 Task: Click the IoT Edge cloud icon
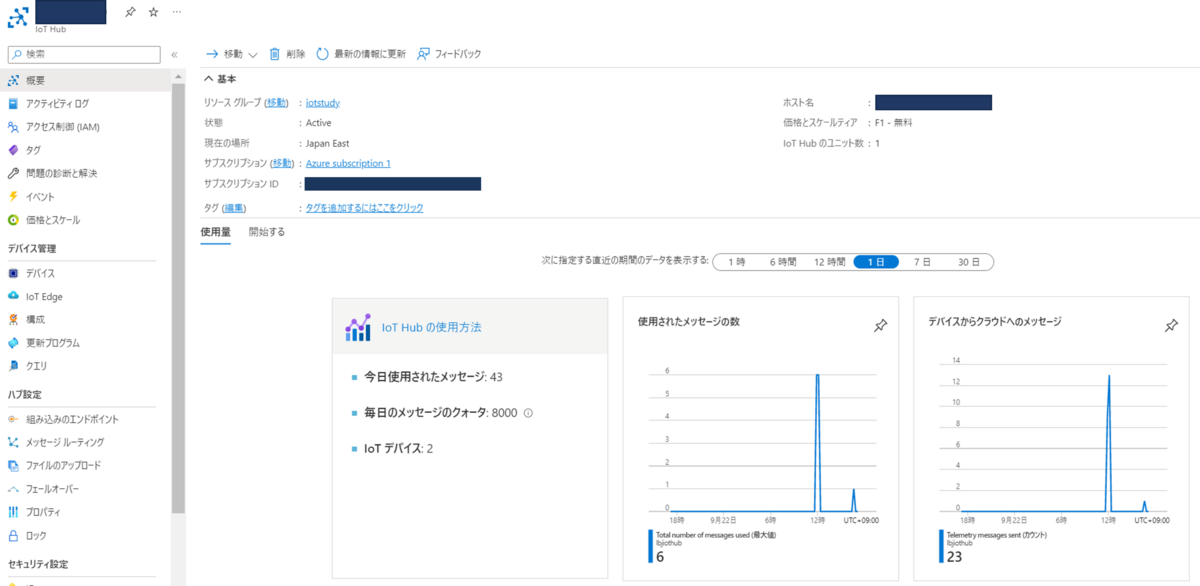(x=13, y=296)
